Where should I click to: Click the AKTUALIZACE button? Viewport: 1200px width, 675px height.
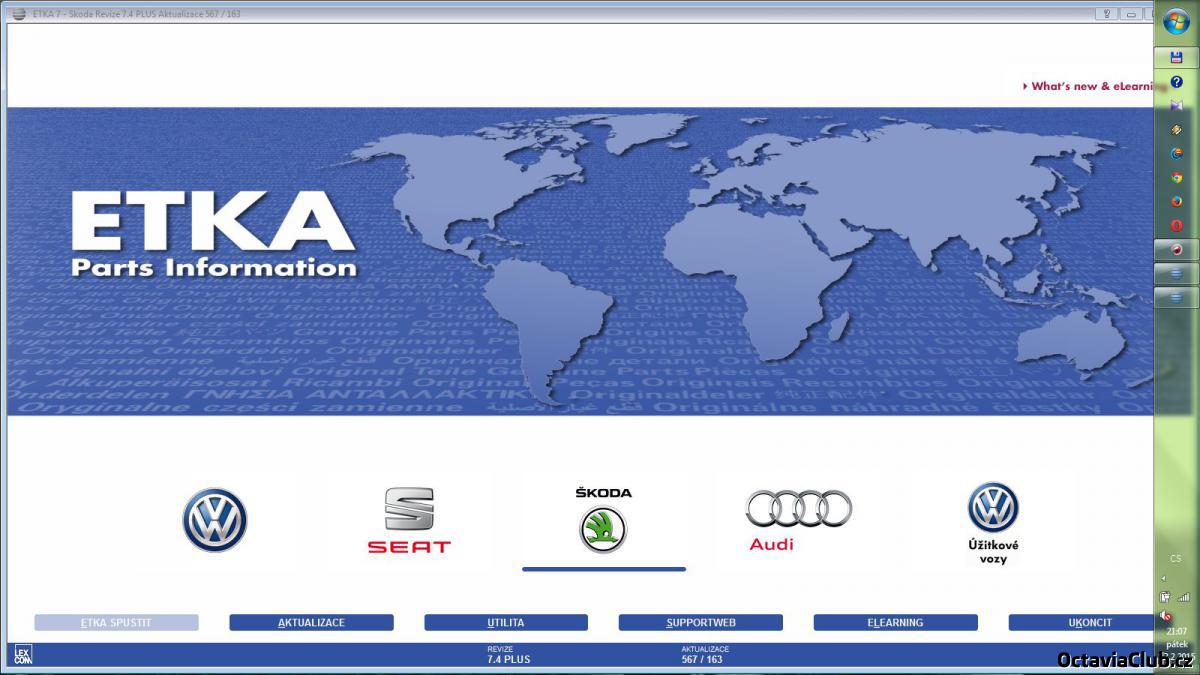click(311, 622)
